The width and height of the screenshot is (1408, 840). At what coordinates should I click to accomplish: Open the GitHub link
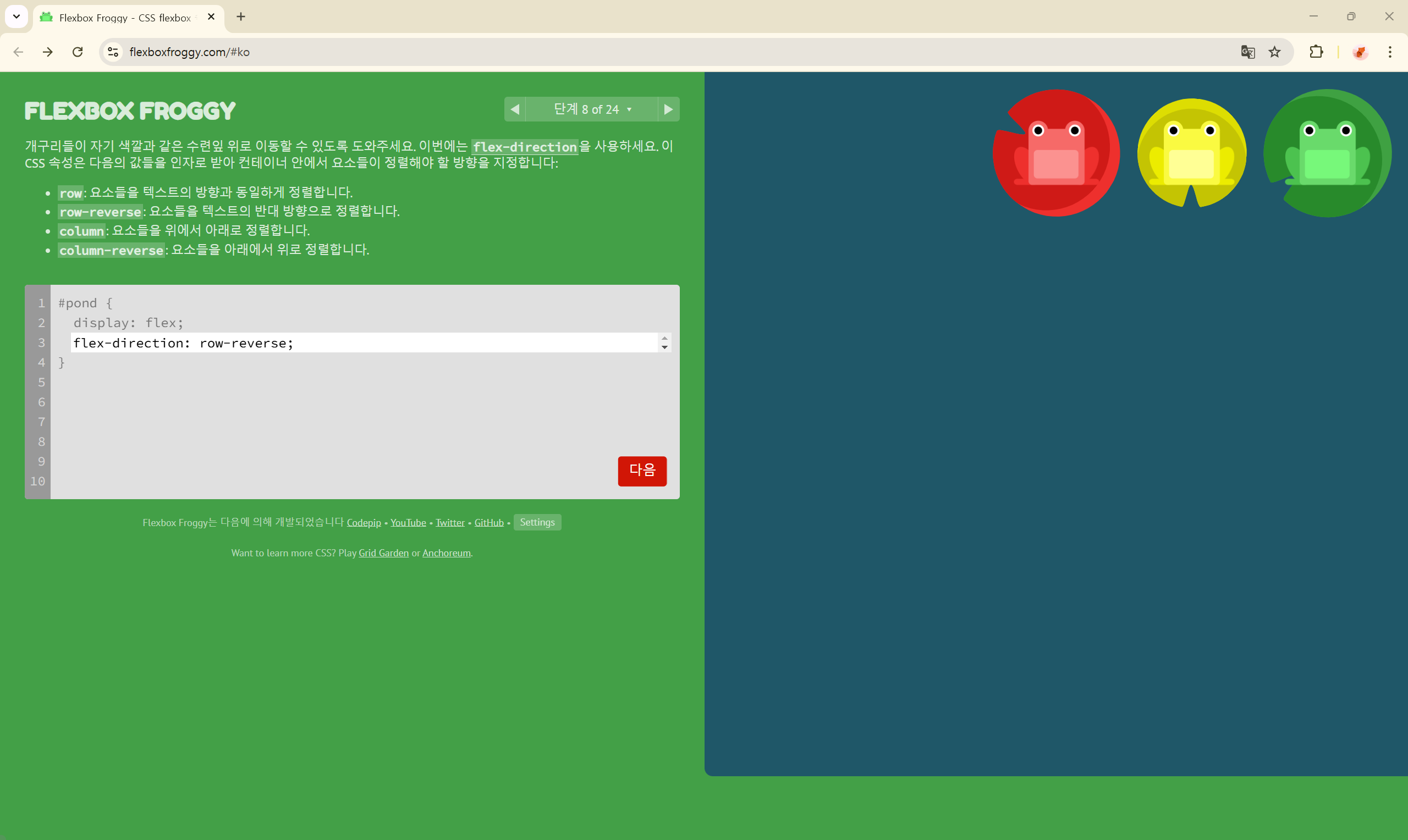pyautogui.click(x=488, y=522)
